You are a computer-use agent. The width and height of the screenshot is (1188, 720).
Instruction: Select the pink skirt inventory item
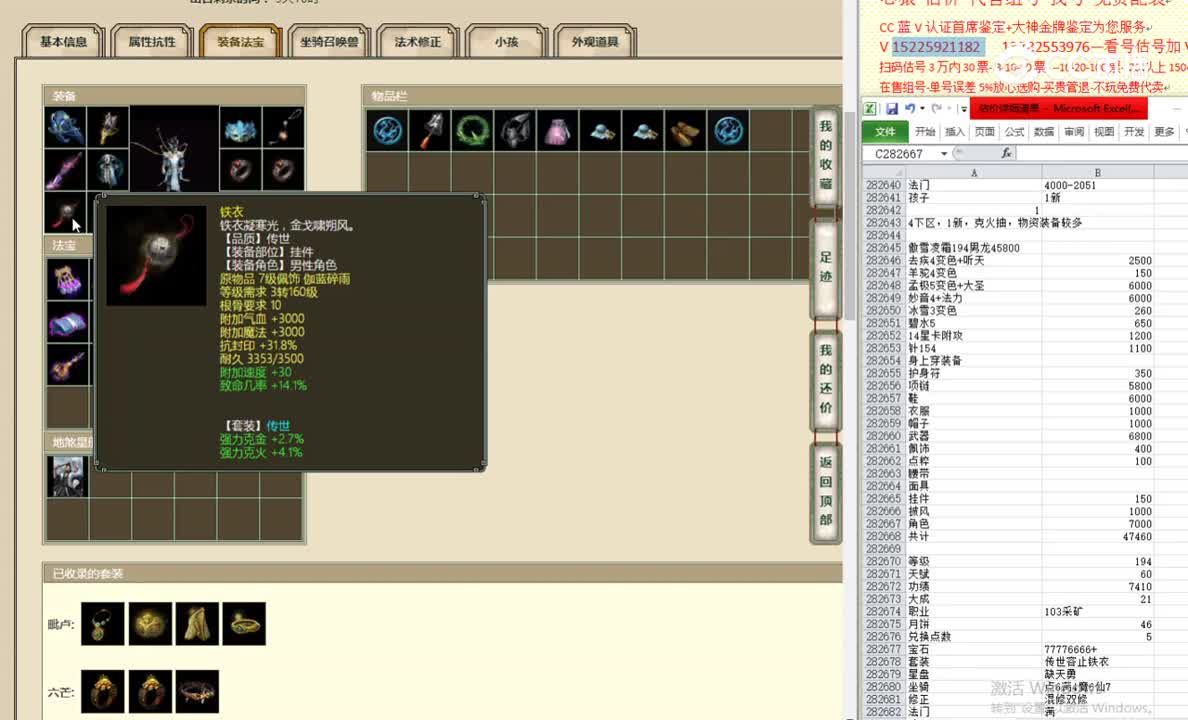click(558, 130)
